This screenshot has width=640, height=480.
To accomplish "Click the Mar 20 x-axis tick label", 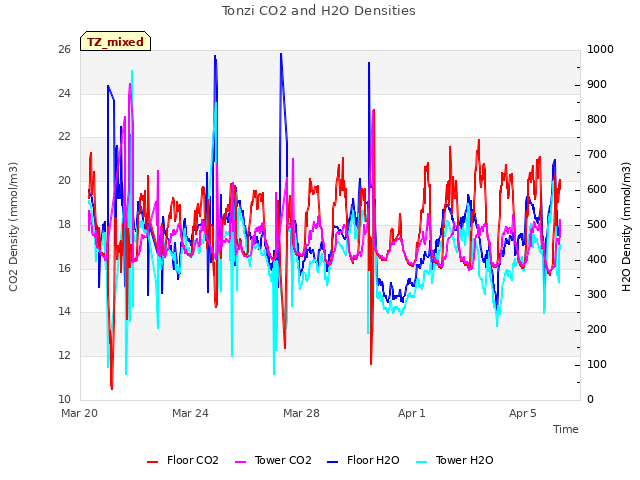I will (80, 413).
